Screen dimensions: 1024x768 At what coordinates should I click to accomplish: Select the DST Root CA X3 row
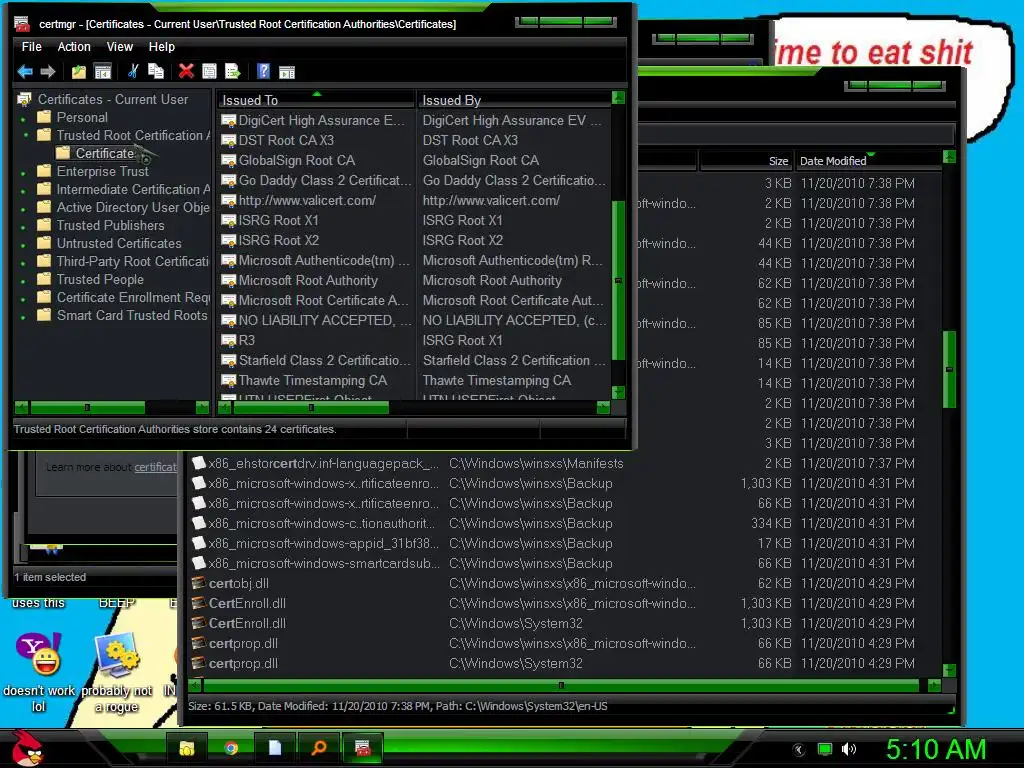point(415,140)
